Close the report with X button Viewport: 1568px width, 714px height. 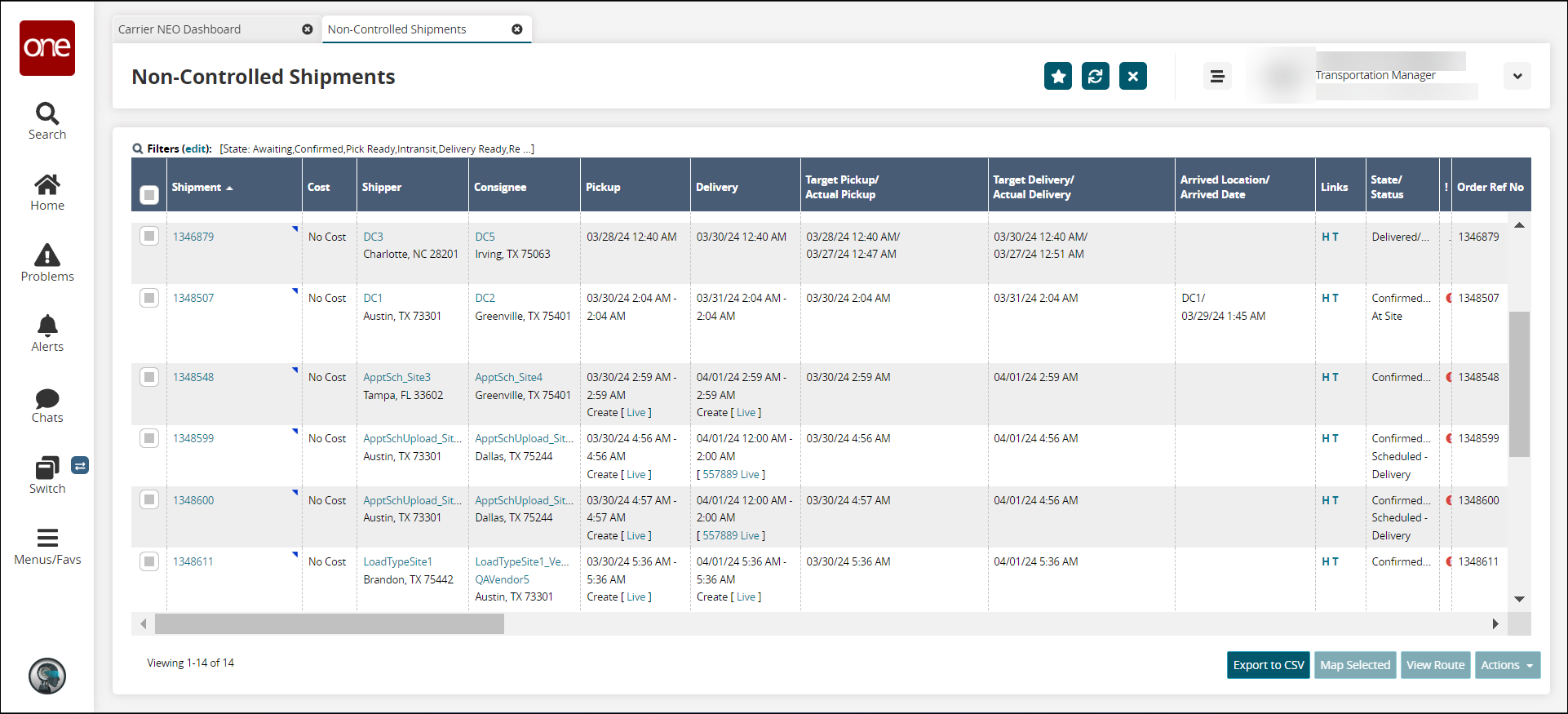tap(1133, 76)
